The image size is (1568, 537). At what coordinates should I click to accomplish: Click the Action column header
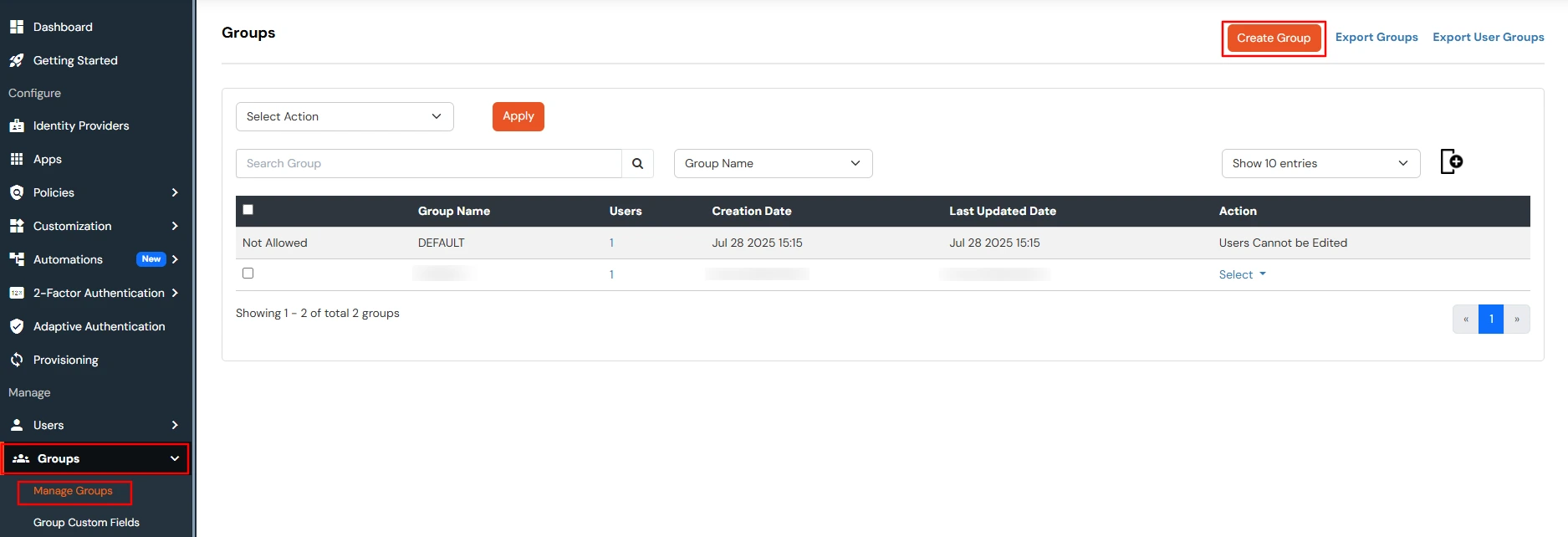point(1238,211)
